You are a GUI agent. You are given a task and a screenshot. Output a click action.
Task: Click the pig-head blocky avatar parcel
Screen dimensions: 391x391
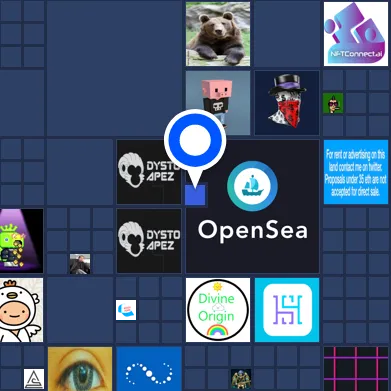pyautogui.click(x=218, y=103)
